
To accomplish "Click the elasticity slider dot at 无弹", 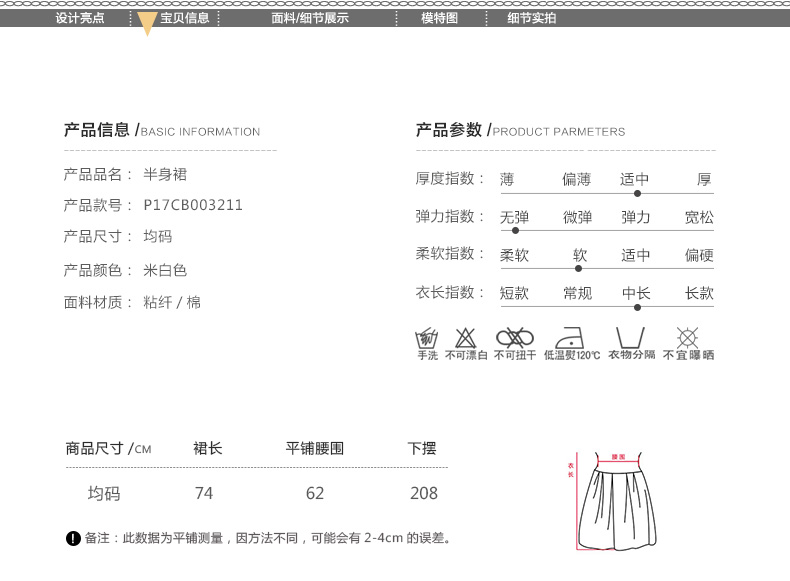I will click(515, 230).
